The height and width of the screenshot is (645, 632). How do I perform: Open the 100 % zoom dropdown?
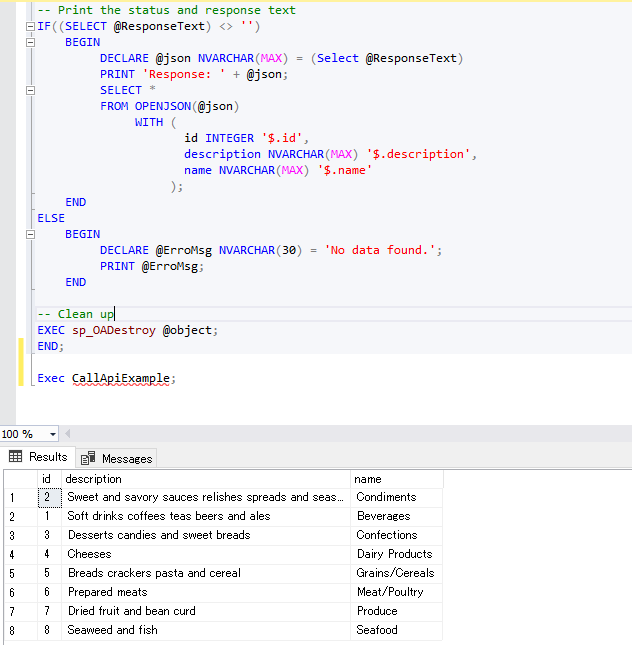[x=52, y=434]
